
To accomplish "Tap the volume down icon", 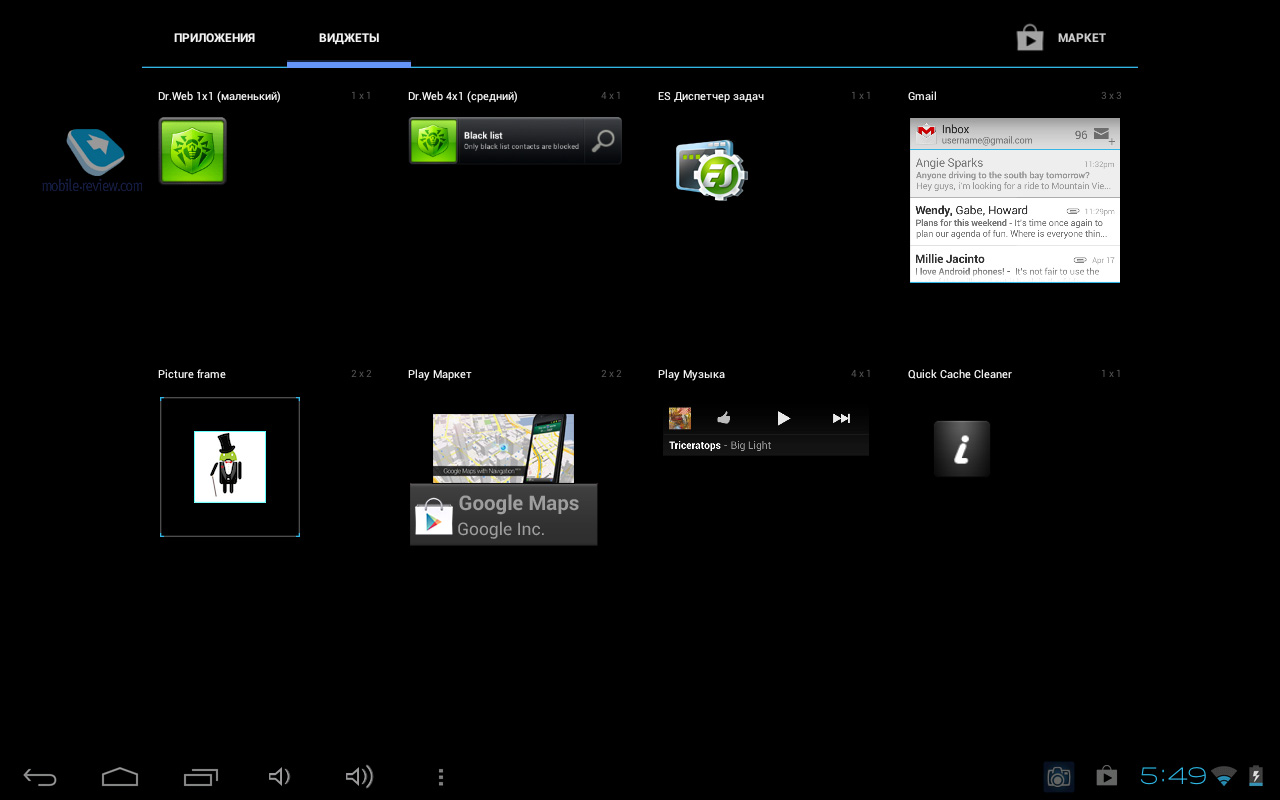I will click(x=280, y=777).
